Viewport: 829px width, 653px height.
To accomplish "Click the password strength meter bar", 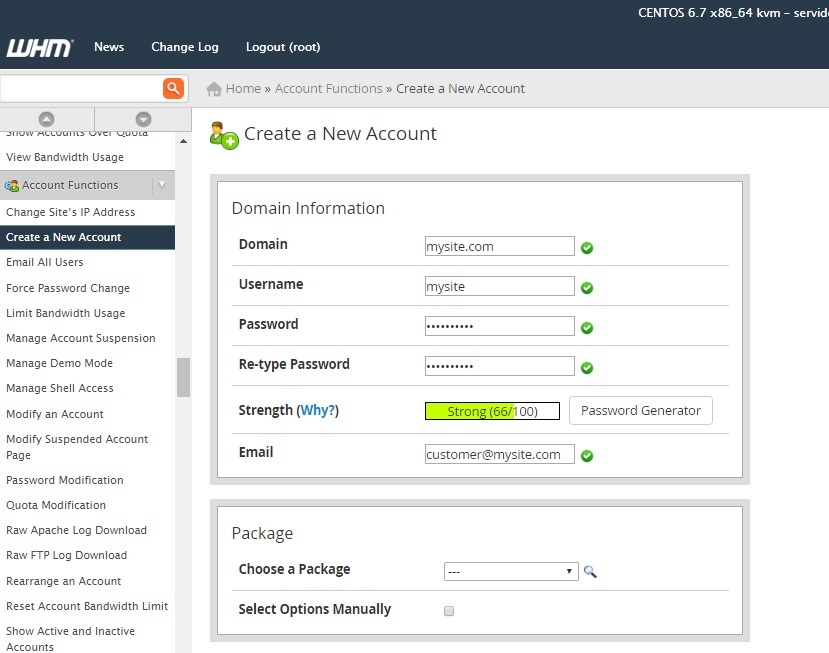I will pos(492,411).
